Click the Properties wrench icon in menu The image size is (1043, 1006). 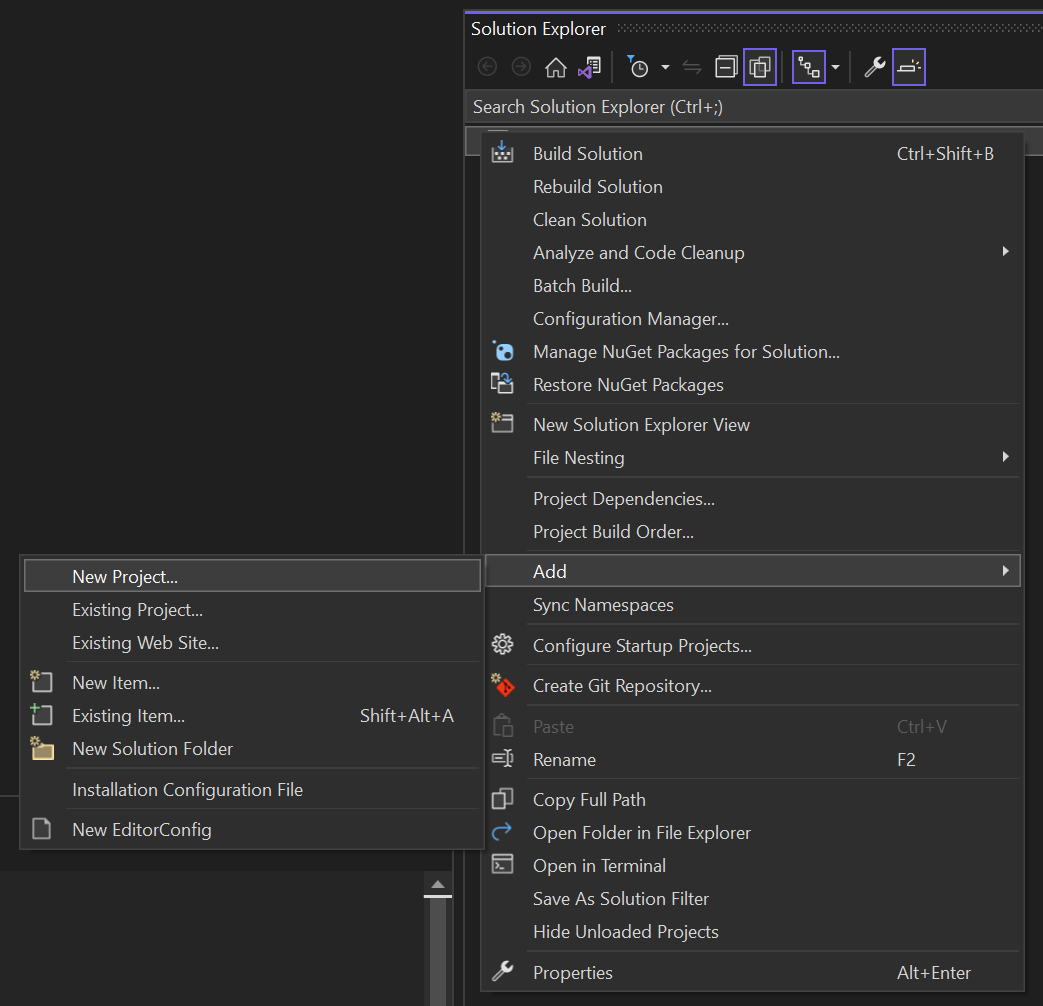pyautogui.click(x=502, y=971)
